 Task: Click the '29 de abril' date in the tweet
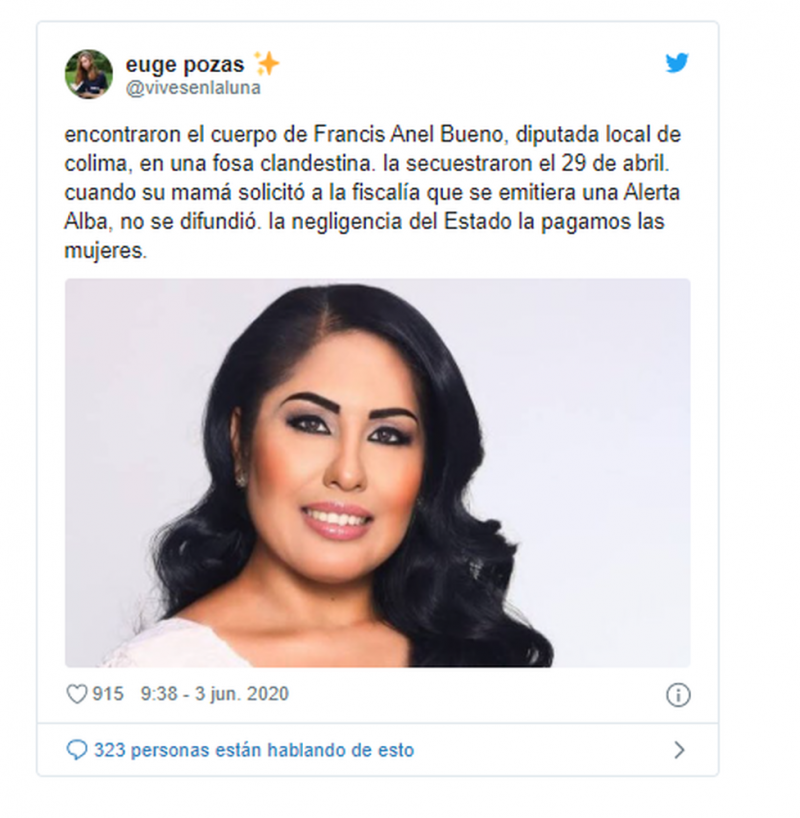[615, 164]
